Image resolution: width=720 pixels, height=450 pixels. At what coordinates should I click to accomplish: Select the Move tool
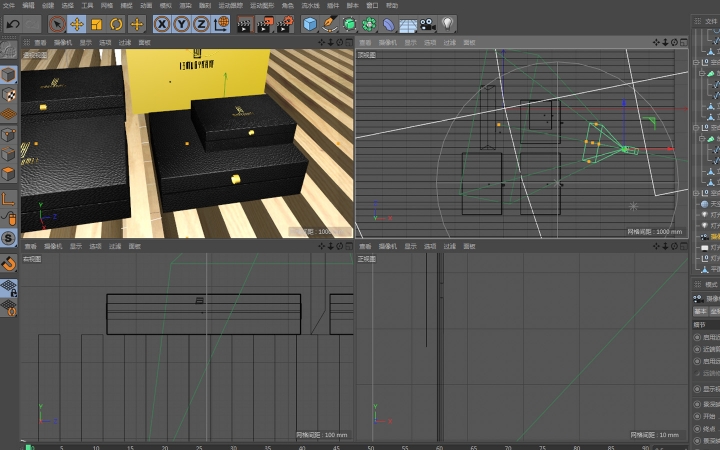[77, 23]
